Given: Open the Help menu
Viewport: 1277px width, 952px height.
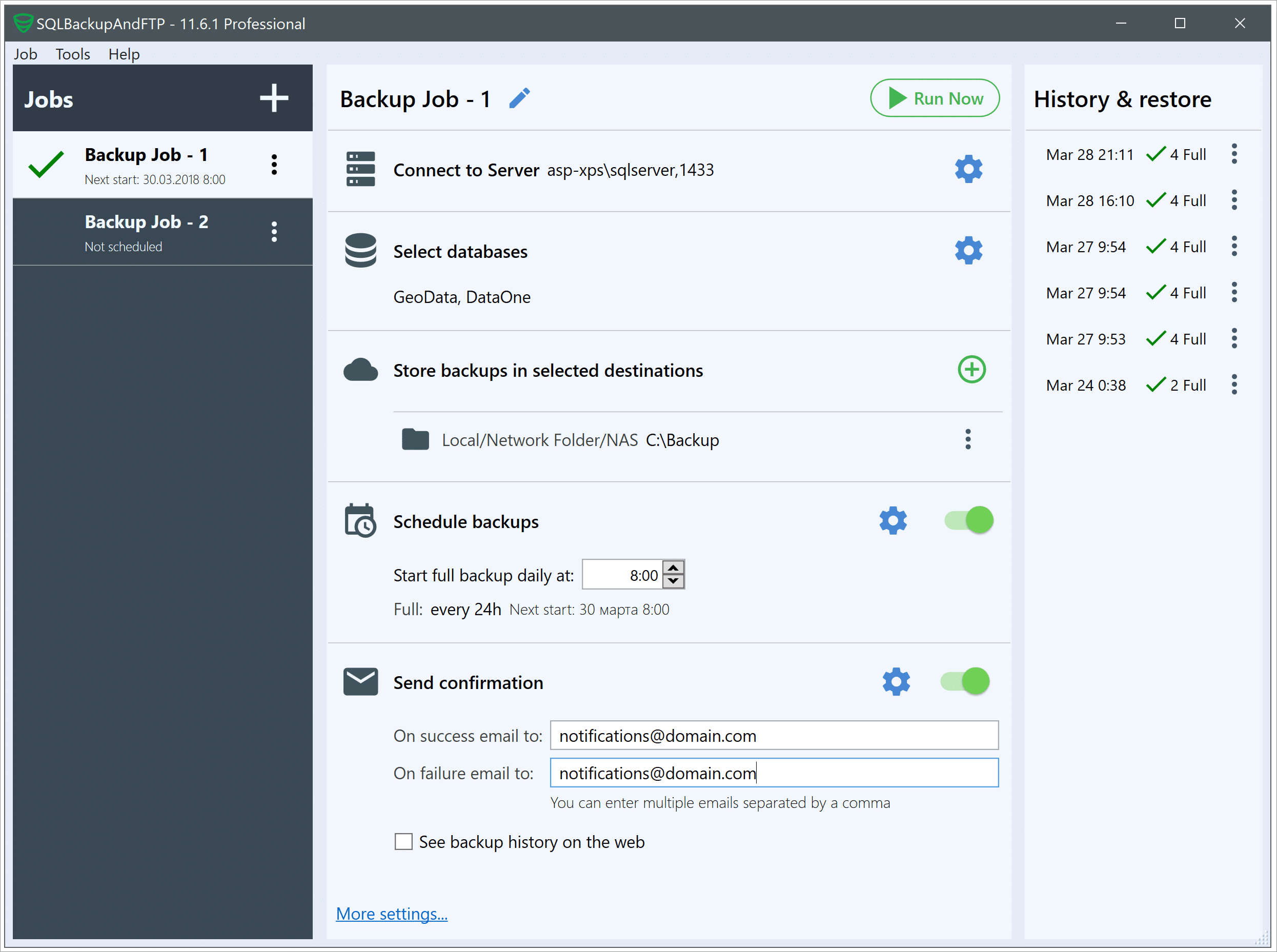Looking at the screenshot, I should pyautogui.click(x=124, y=54).
